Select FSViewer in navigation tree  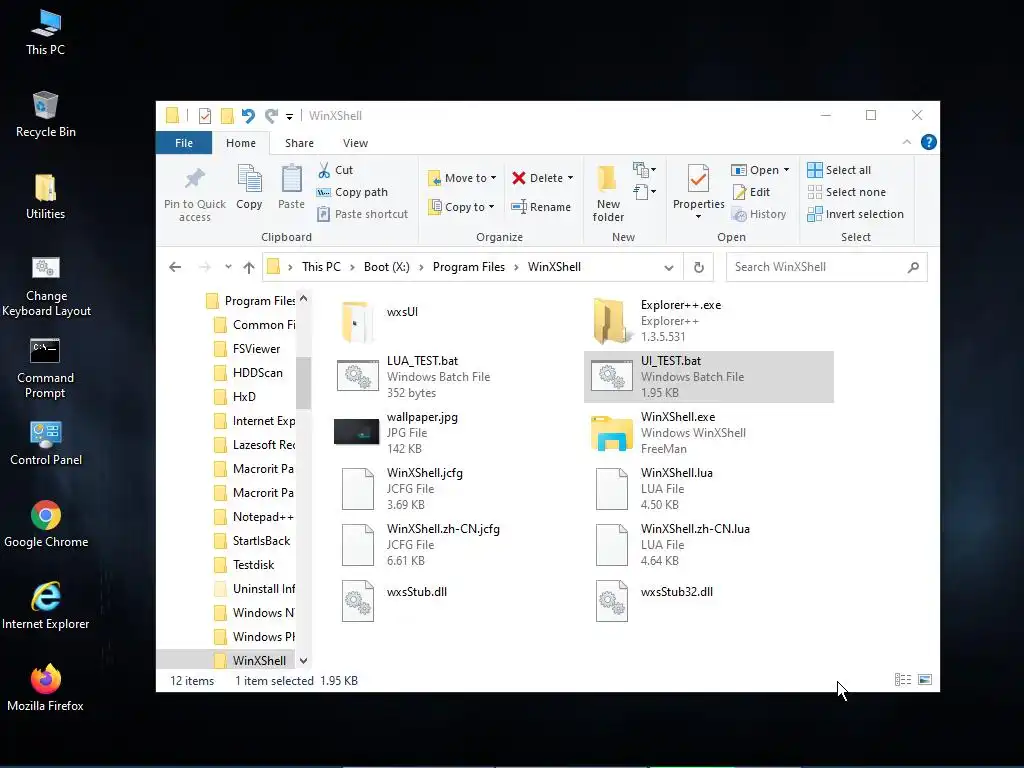coord(256,349)
